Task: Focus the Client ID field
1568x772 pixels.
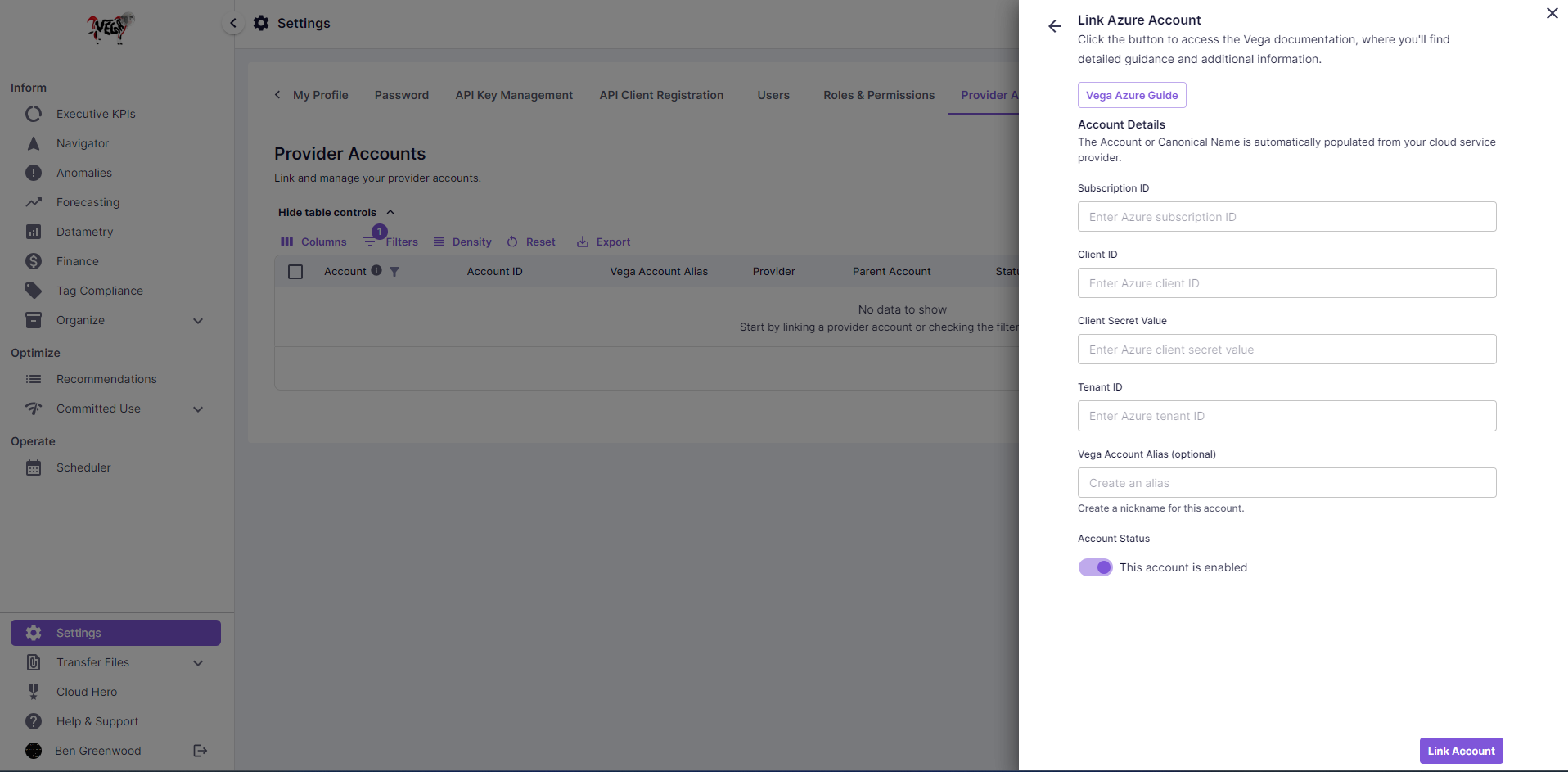Action: point(1286,283)
